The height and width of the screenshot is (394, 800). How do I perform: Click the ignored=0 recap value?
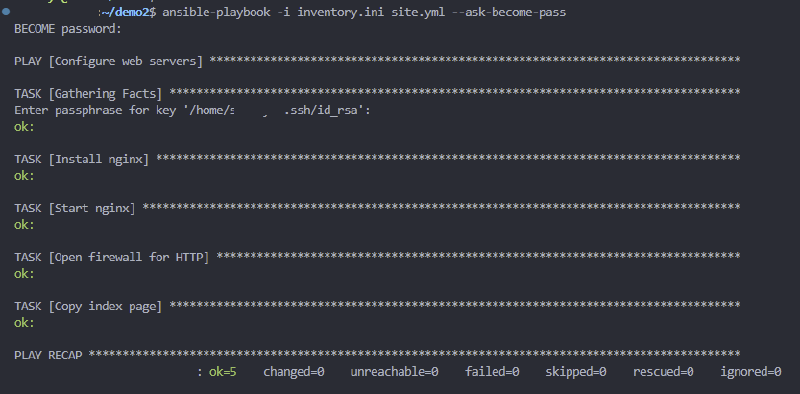(x=751, y=372)
